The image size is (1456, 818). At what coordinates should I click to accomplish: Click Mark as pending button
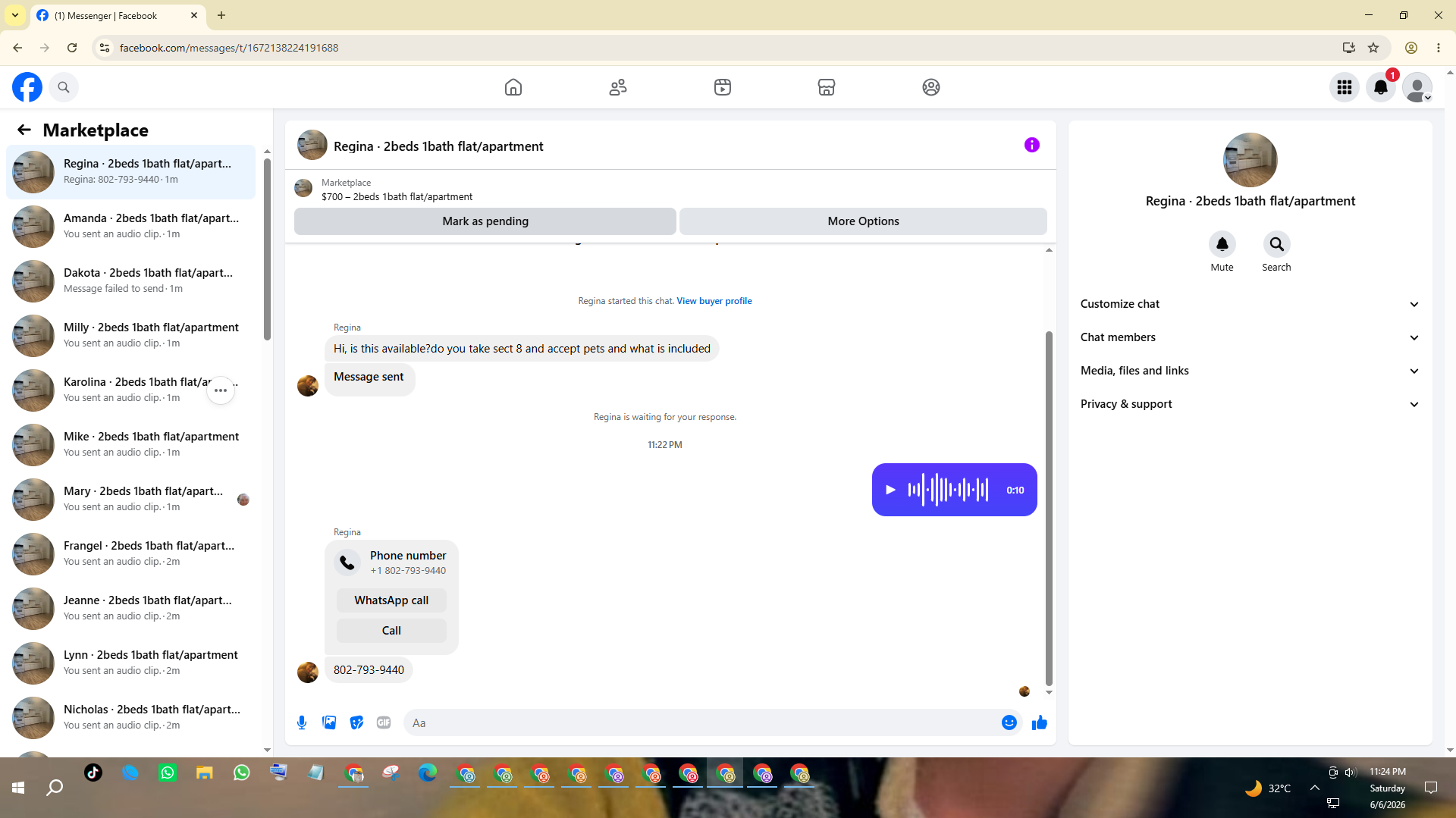click(485, 221)
